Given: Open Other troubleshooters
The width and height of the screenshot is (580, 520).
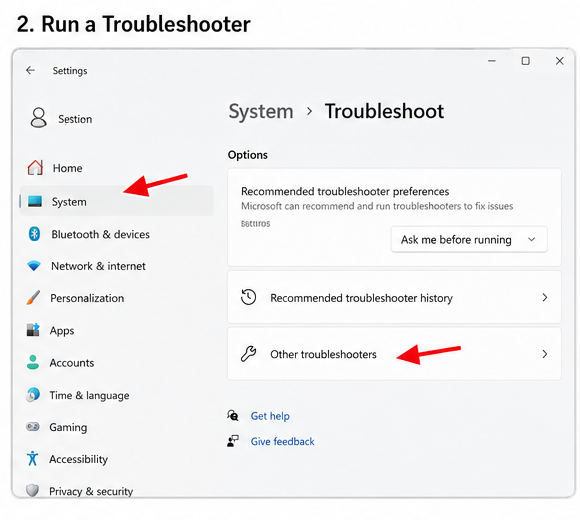Looking at the screenshot, I should [x=394, y=354].
